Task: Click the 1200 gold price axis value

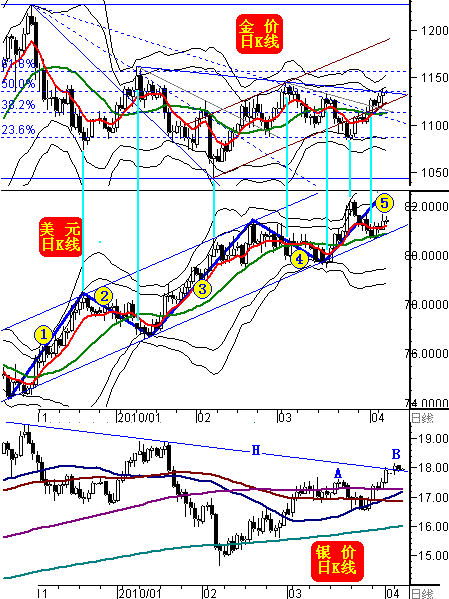Action: 434,30
